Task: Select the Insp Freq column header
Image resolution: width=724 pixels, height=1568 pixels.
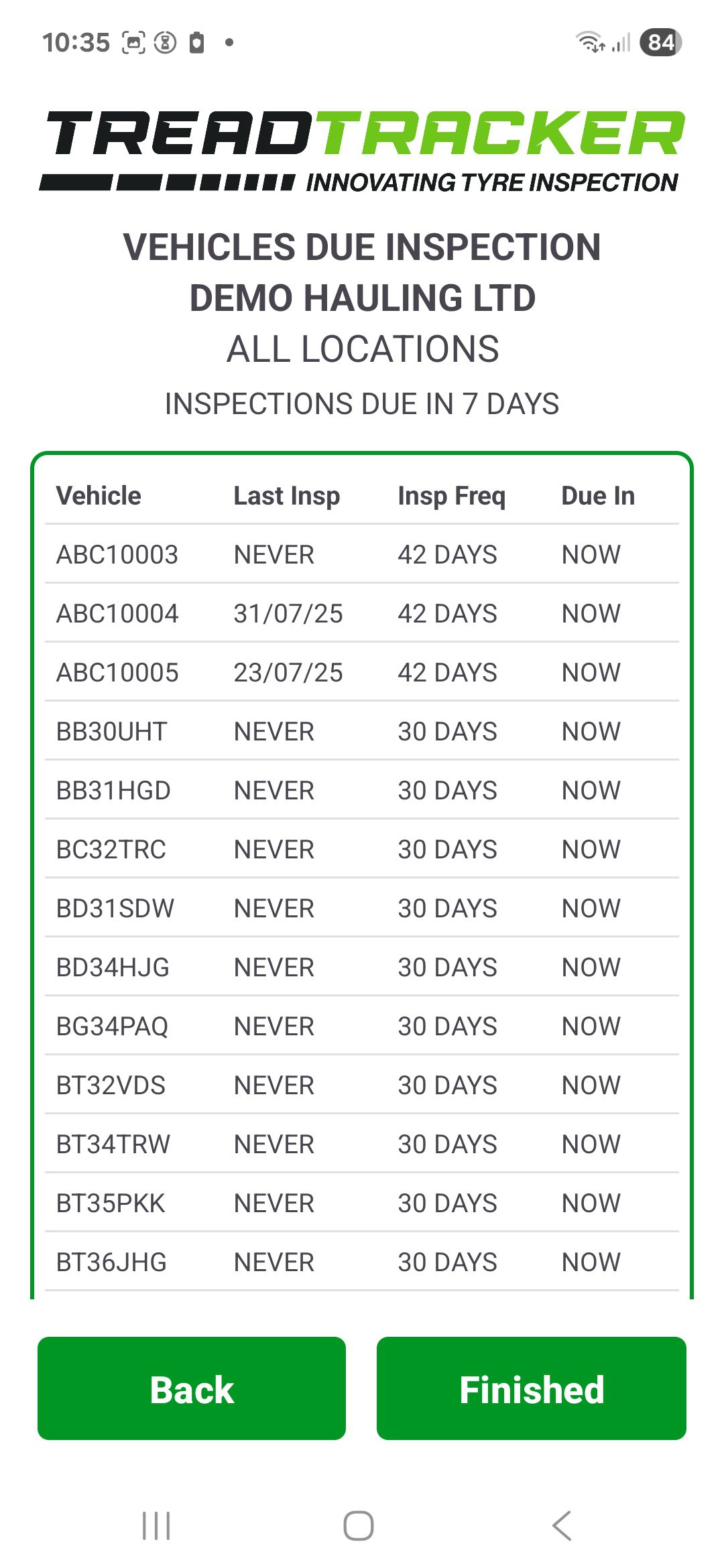Action: coord(451,496)
